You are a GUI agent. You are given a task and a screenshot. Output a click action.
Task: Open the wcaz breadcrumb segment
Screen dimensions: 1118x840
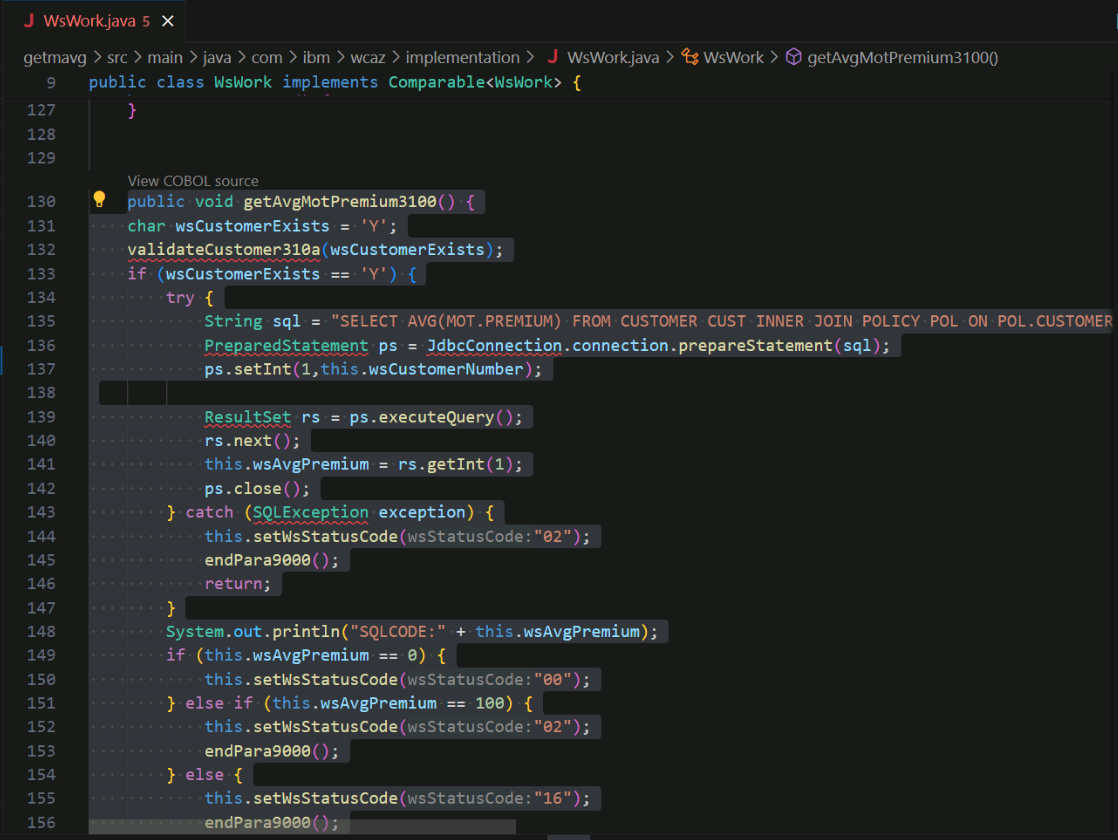click(367, 58)
